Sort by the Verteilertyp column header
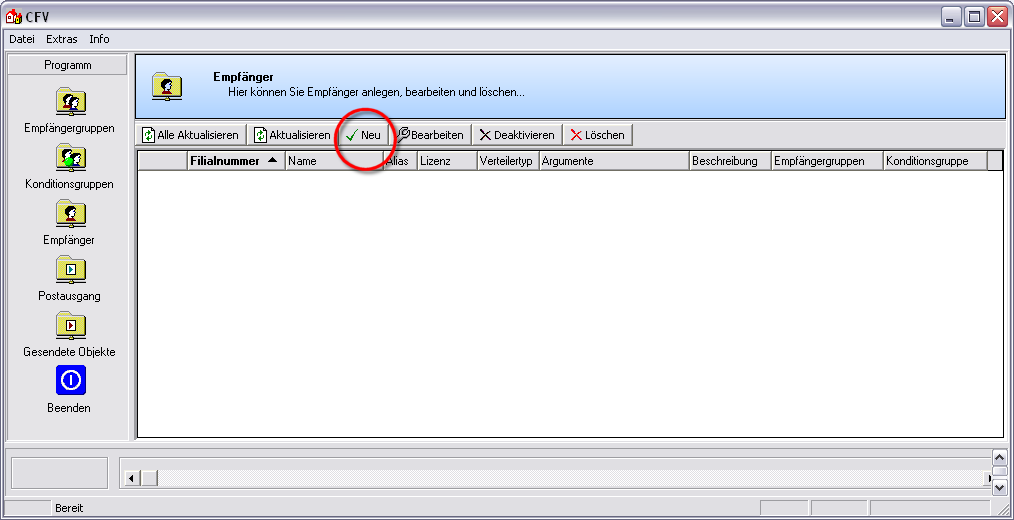This screenshot has height=520, width=1014. pyautogui.click(x=508, y=161)
